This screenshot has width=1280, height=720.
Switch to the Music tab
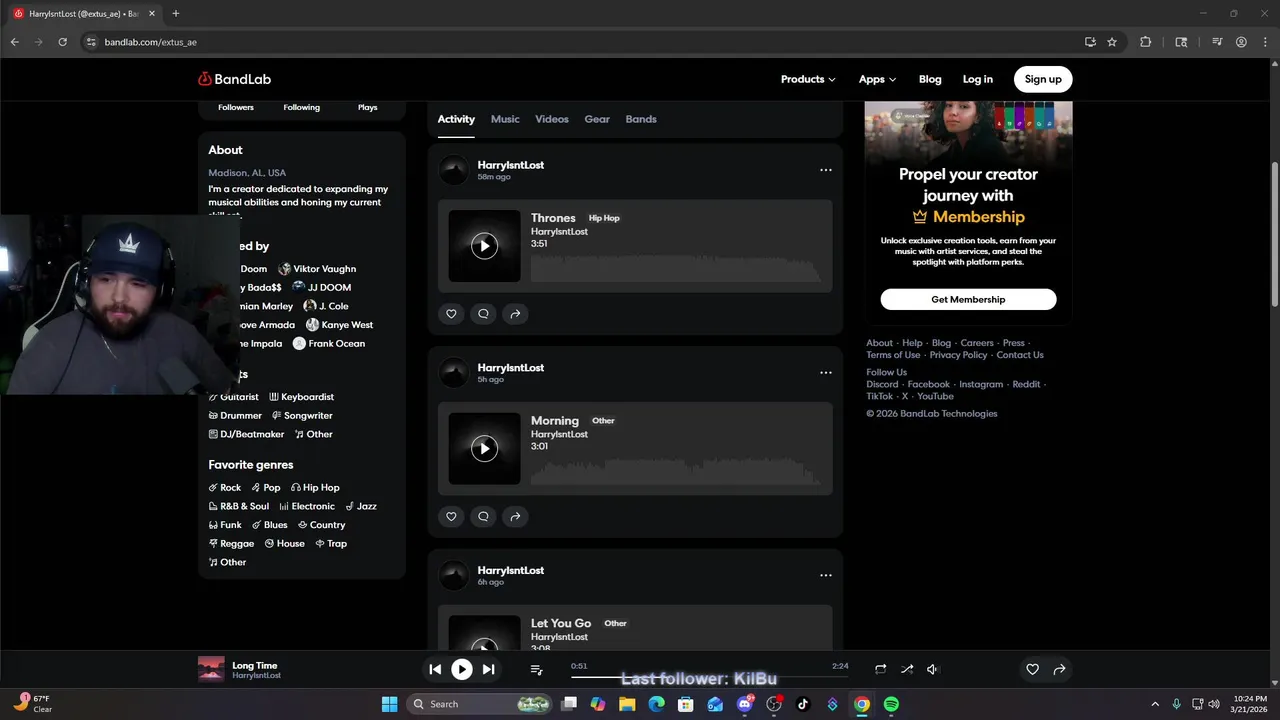[x=505, y=119]
